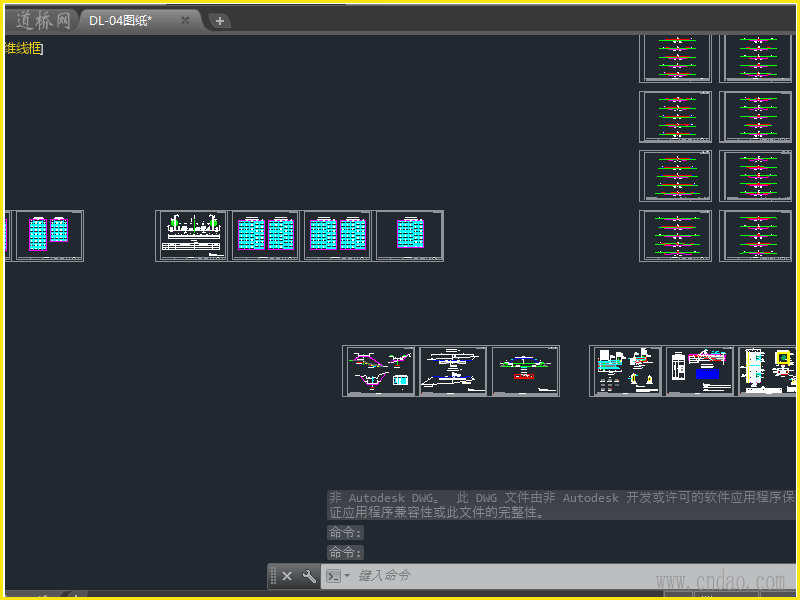This screenshot has height=600, width=800.
Task: Switch to the DL-04图纸 drawing tab
Action: [x=120, y=20]
